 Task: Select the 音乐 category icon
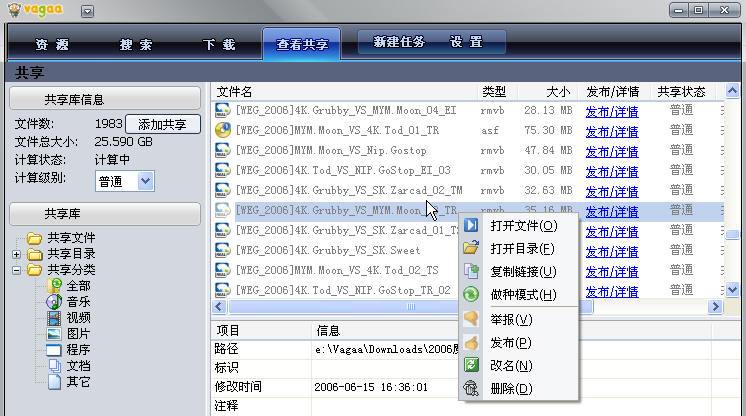tap(55, 302)
